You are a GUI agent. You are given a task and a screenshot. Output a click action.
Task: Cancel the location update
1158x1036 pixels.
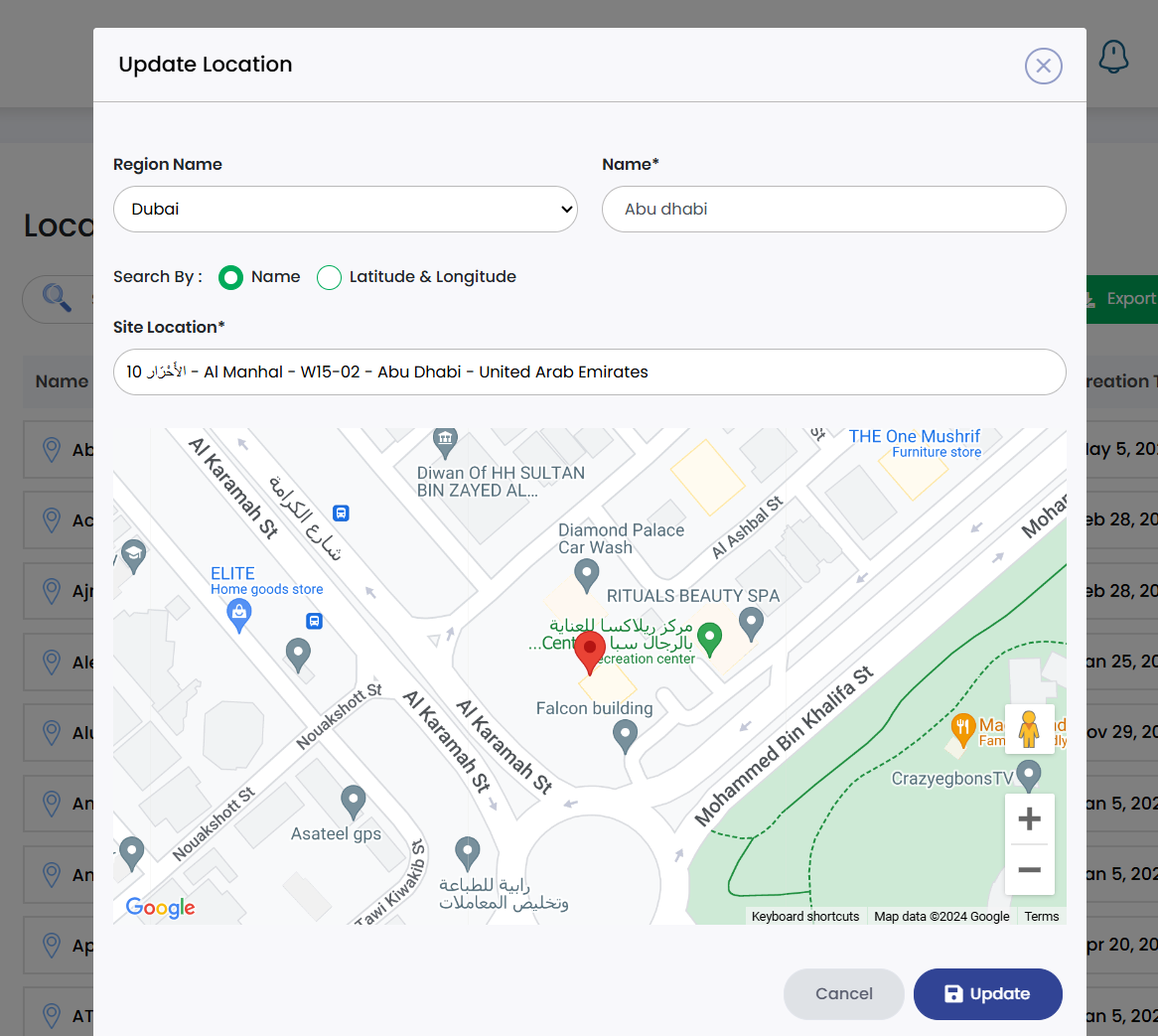tap(843, 993)
